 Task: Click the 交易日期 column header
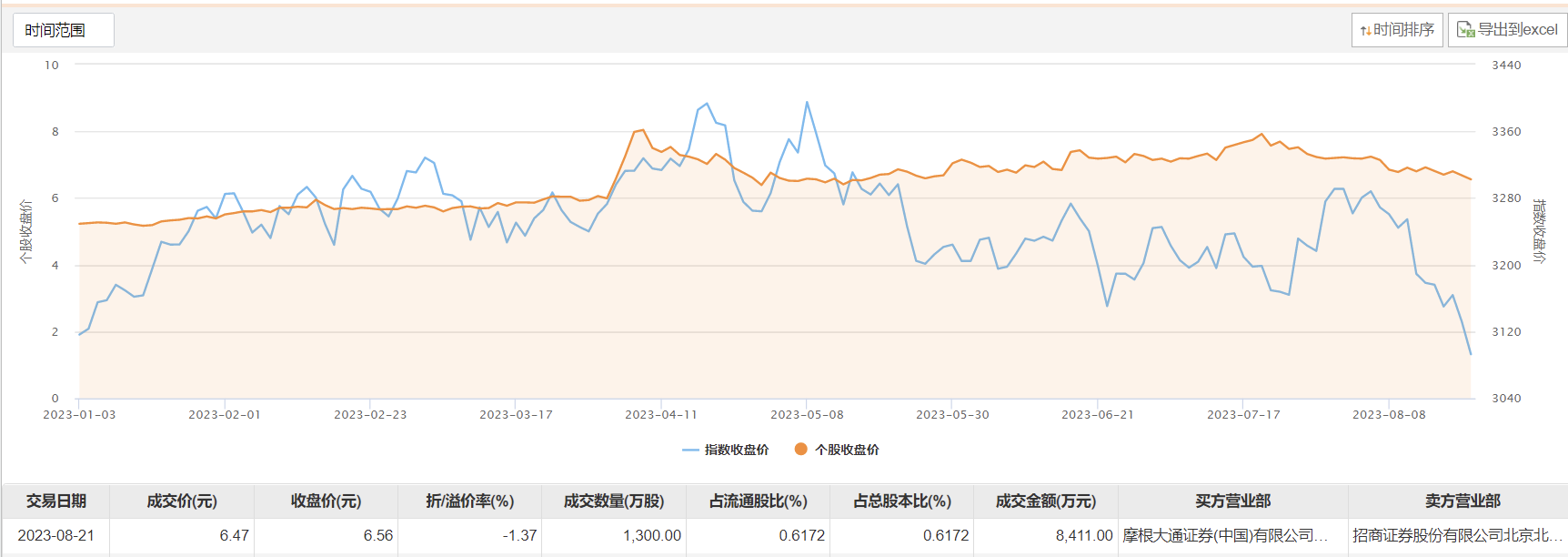click(x=56, y=501)
